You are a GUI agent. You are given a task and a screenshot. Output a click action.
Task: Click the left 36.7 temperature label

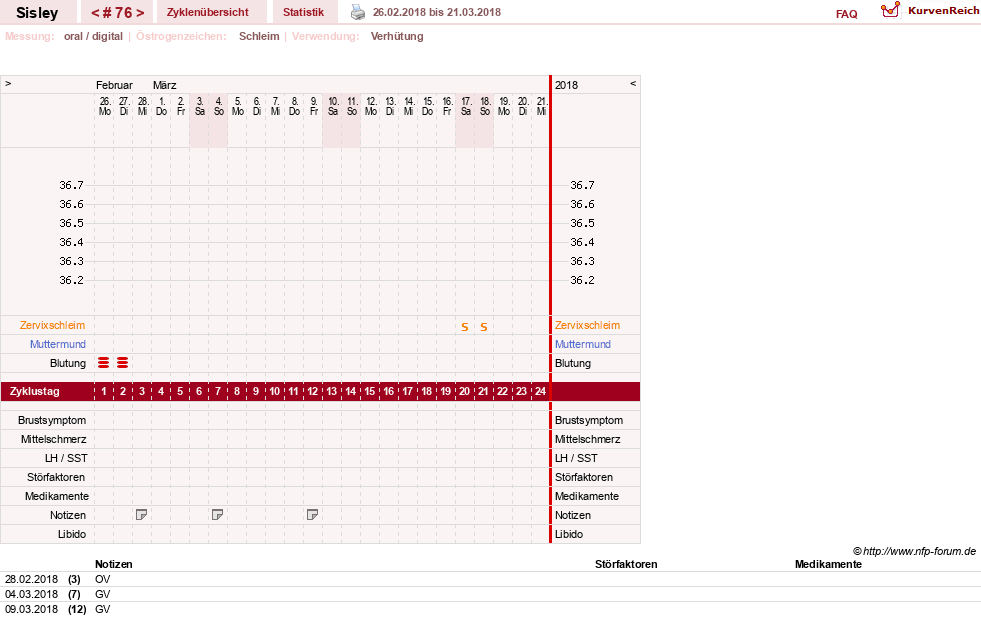tap(71, 185)
